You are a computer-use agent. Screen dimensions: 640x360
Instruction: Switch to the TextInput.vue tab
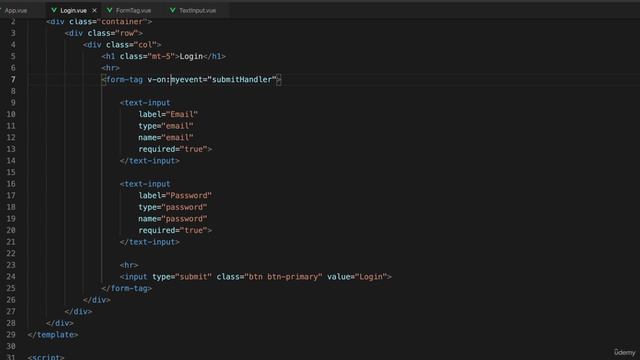[198, 10]
